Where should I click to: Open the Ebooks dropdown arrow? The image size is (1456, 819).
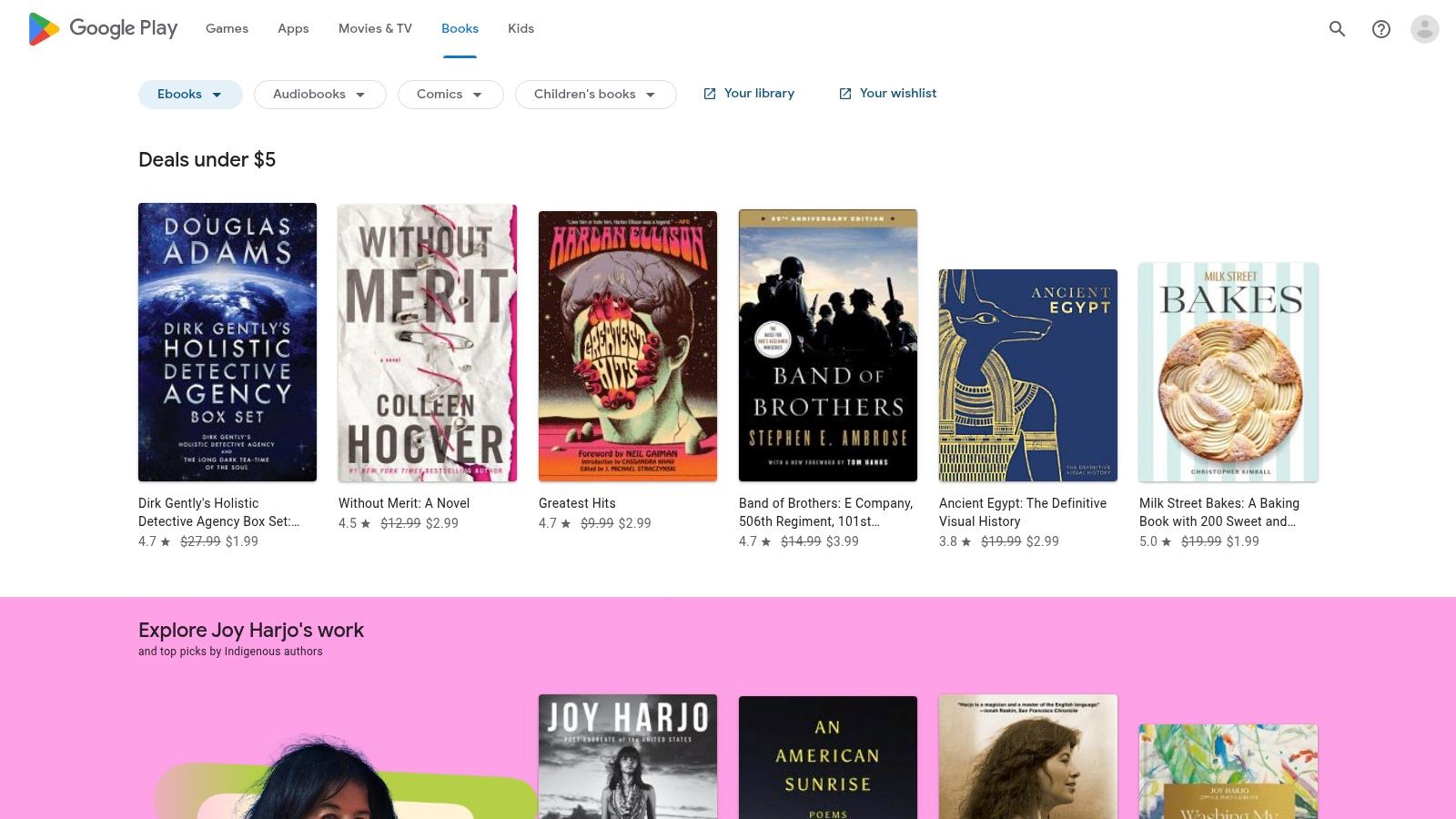coord(216,94)
